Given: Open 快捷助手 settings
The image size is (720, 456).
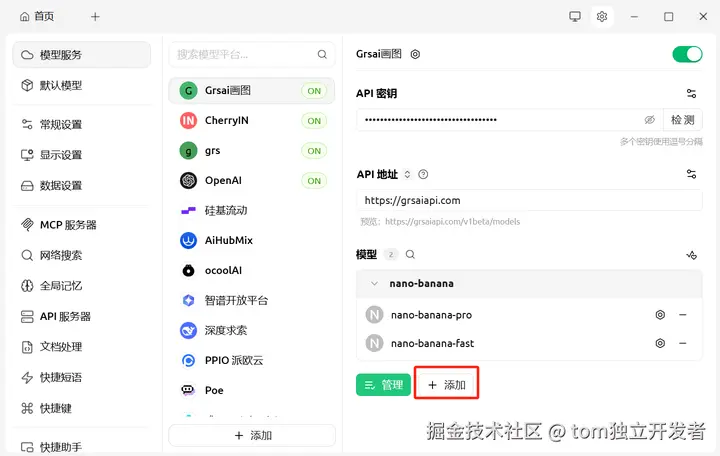Looking at the screenshot, I should point(81,447).
